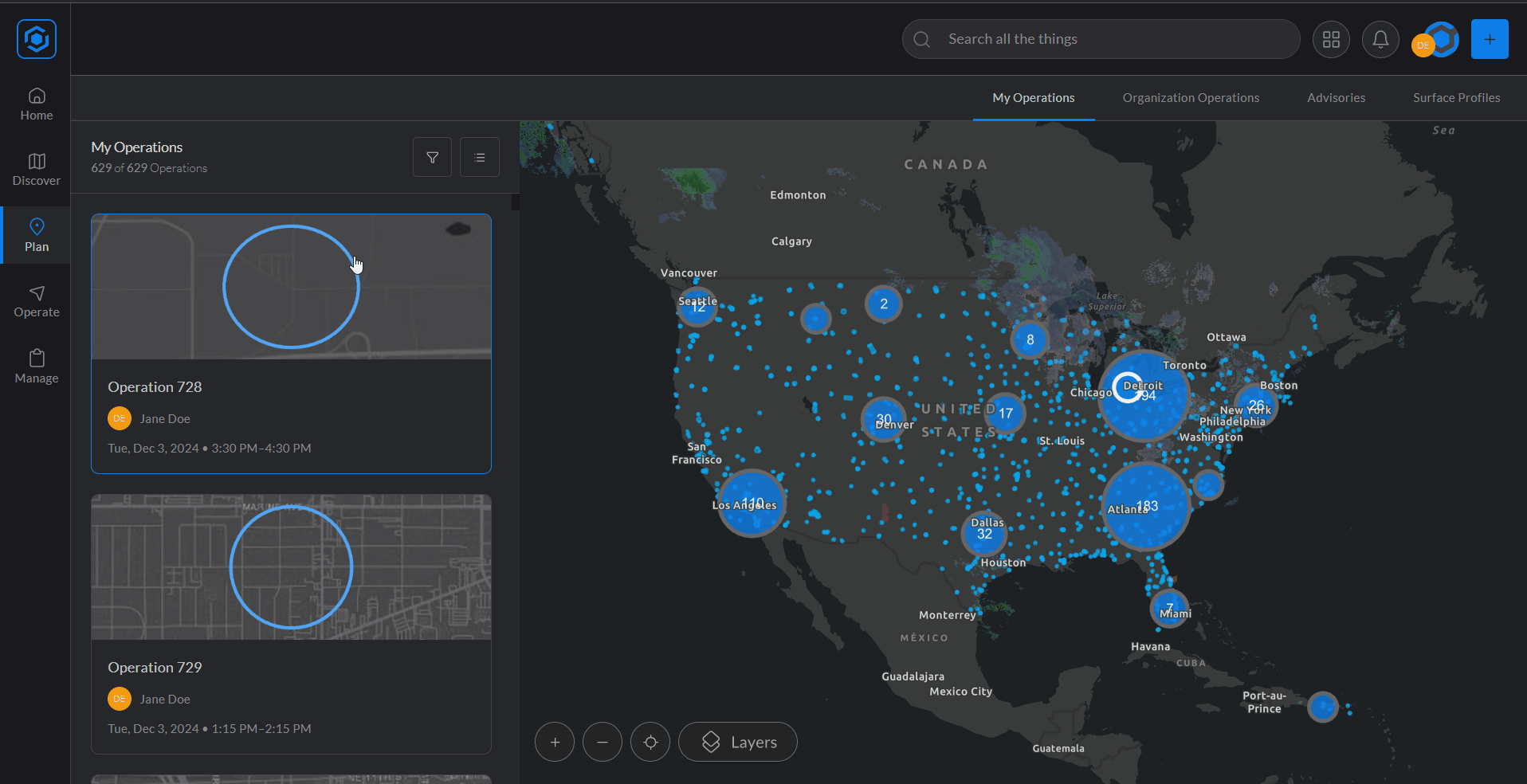Screen dimensions: 1527x784
Task: Open the Layers map overlay selector
Action: 736,741
